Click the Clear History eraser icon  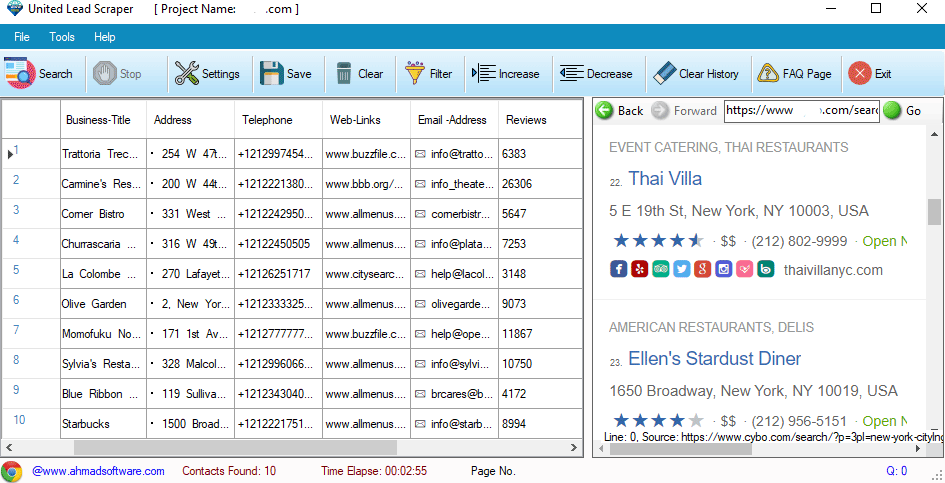(664, 73)
